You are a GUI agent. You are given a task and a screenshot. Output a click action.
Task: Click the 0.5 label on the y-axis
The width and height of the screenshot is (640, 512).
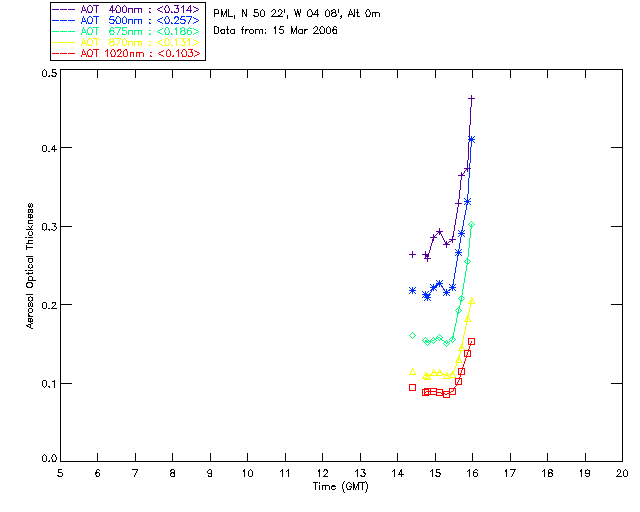49,73
